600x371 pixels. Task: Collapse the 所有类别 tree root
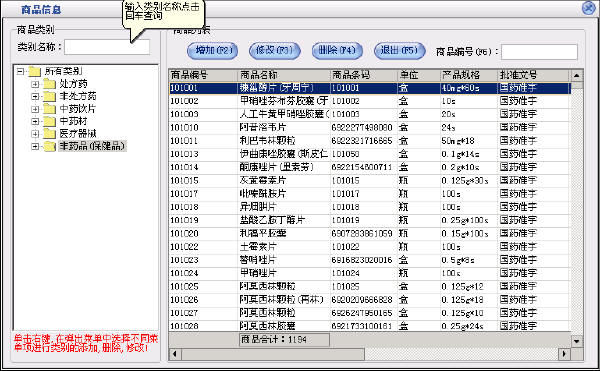pyautogui.click(x=20, y=71)
